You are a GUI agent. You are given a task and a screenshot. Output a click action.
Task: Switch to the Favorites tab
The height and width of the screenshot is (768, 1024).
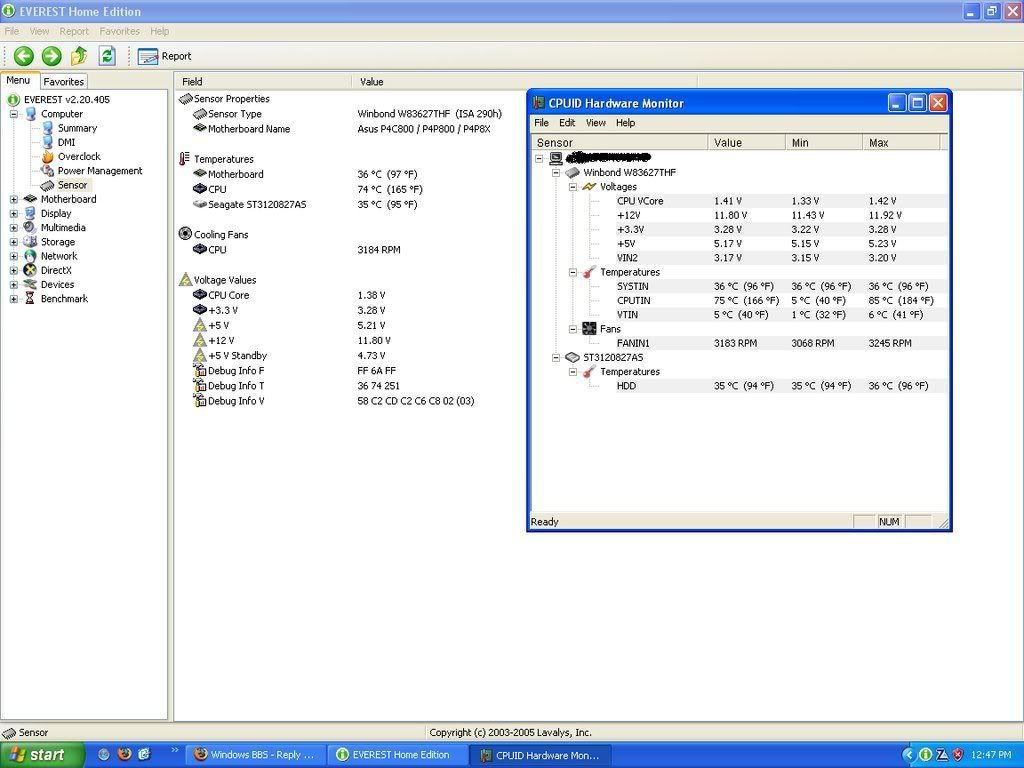[x=63, y=82]
